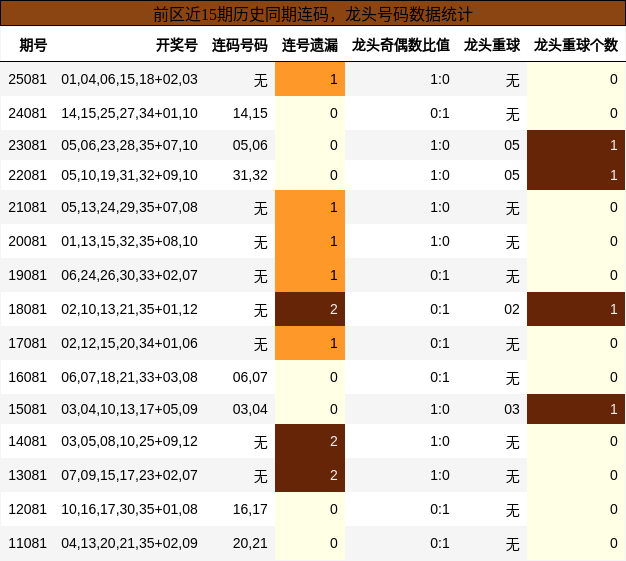
Task: Click consecutive pair 06,07
Action: coord(250,377)
